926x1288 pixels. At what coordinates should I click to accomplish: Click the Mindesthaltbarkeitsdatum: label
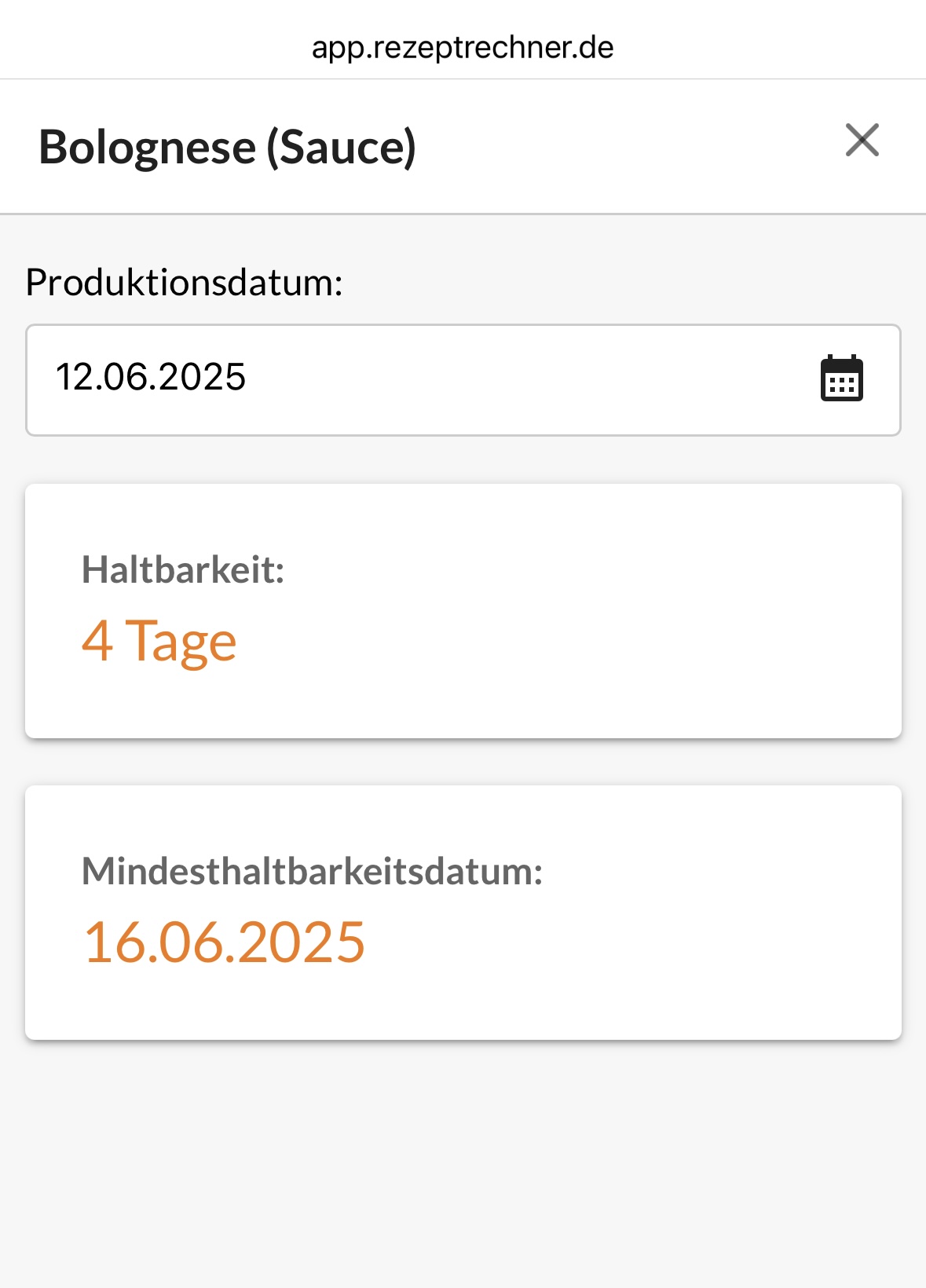coord(313,871)
